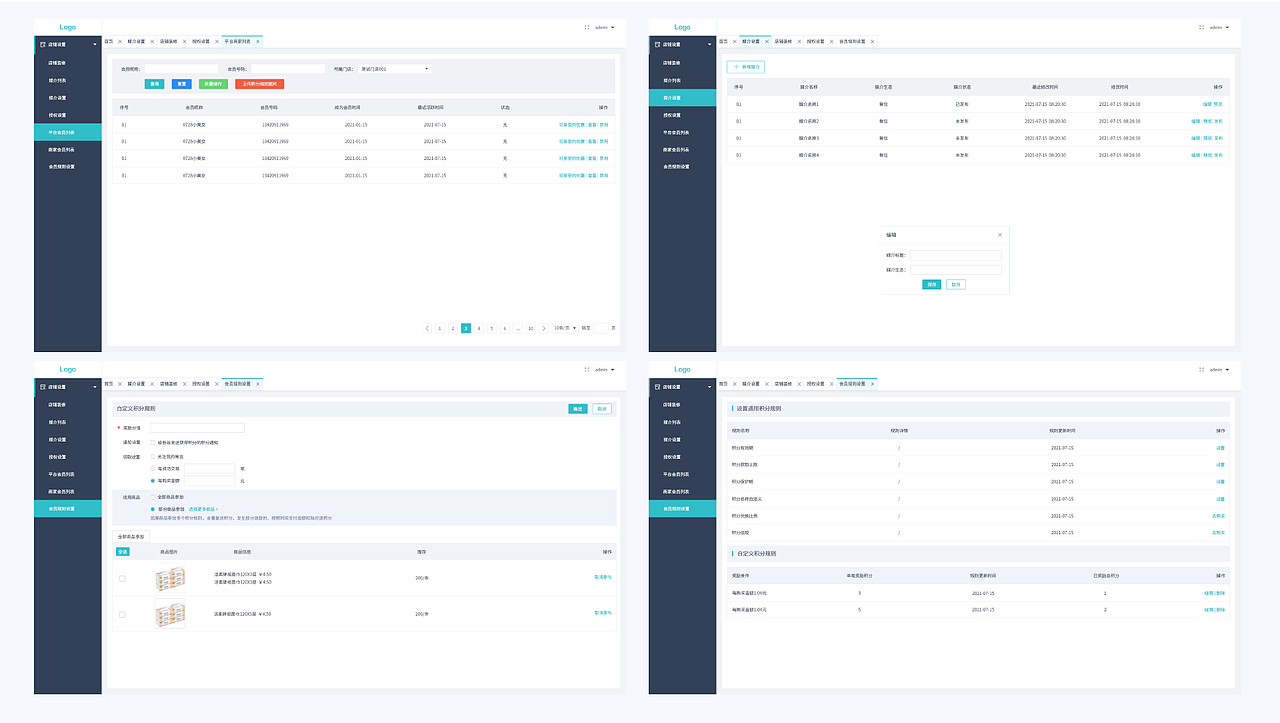Check the second product row checkbox
Screen dimensions: 1280x723
pyautogui.click(x=122, y=613)
